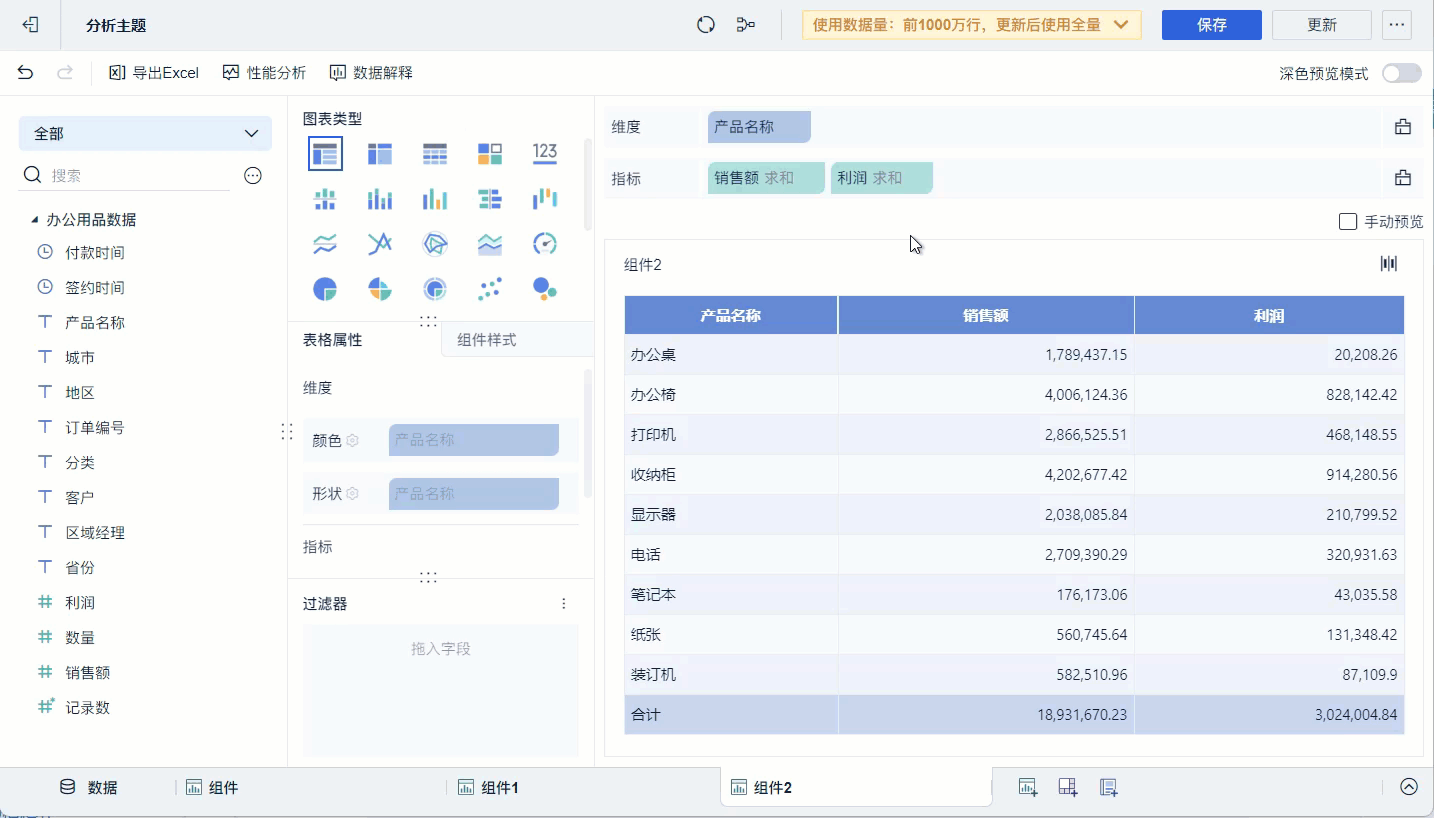Select the 记录数 field

tap(88, 708)
